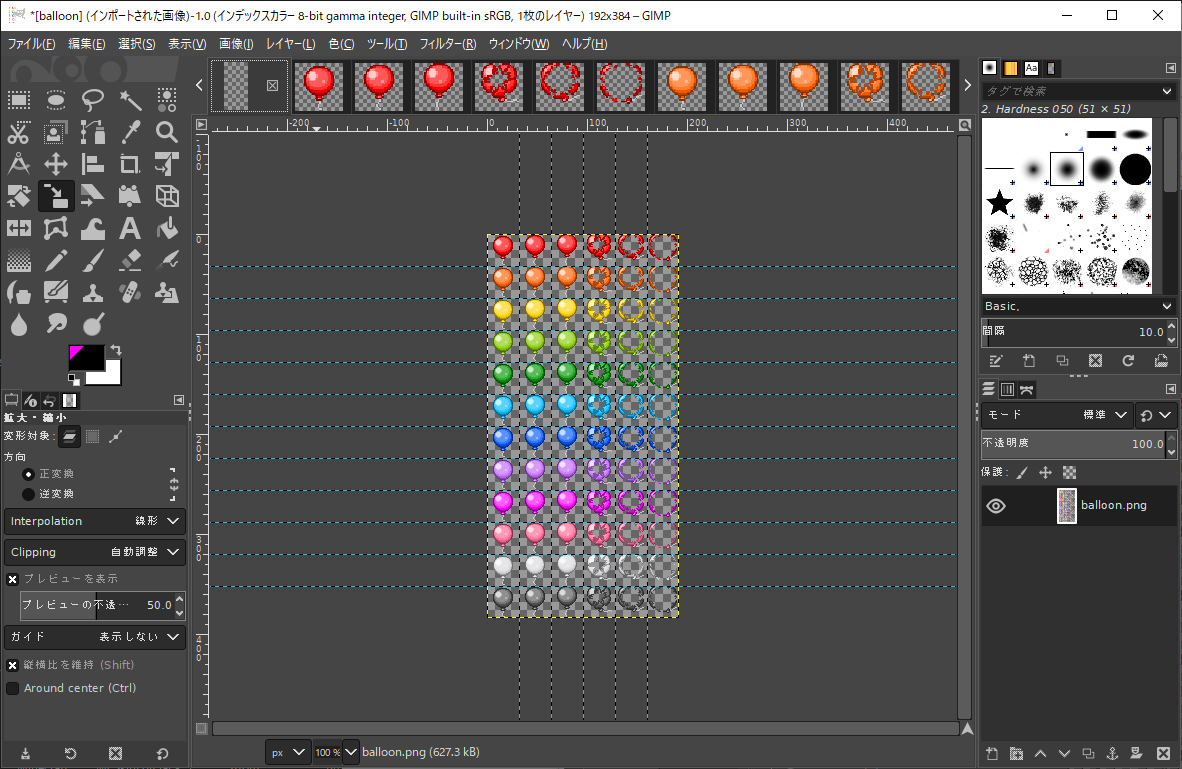
Task: Select the Paths tool
Action: click(x=93, y=132)
